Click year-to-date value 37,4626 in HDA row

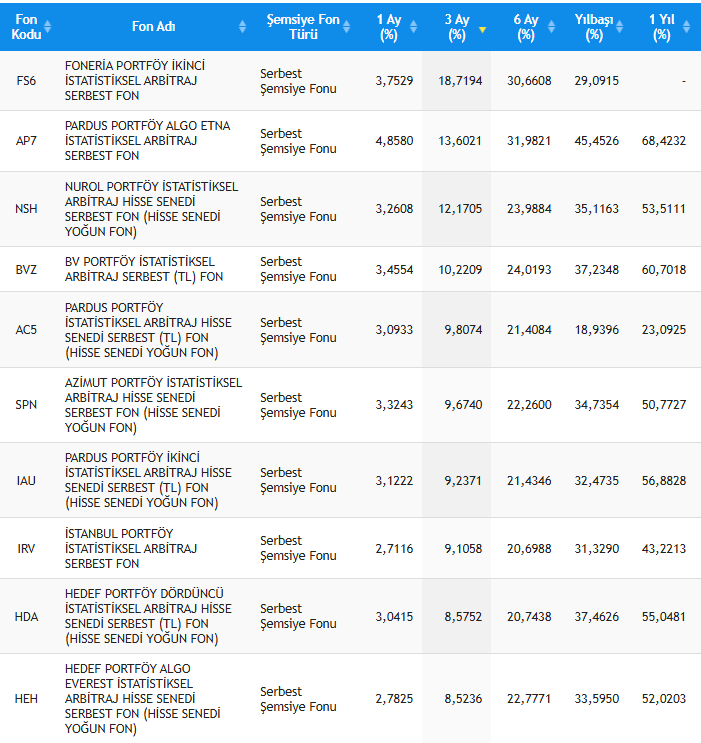tap(597, 617)
